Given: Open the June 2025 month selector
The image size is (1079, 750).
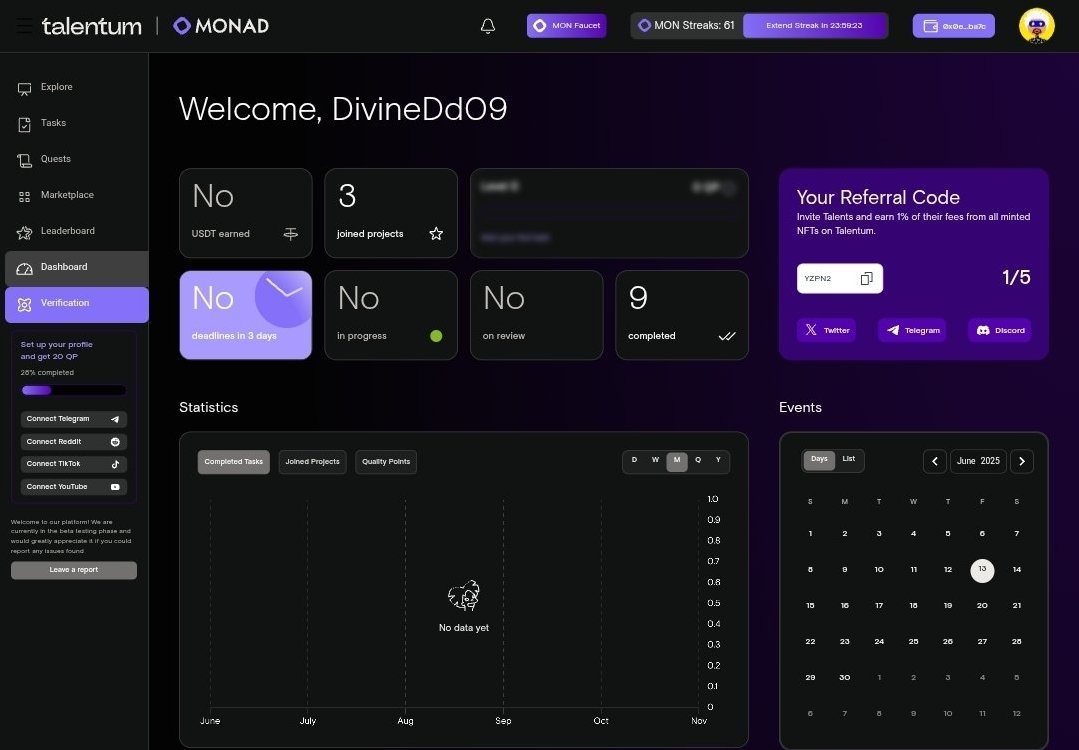Looking at the screenshot, I should click(x=978, y=461).
